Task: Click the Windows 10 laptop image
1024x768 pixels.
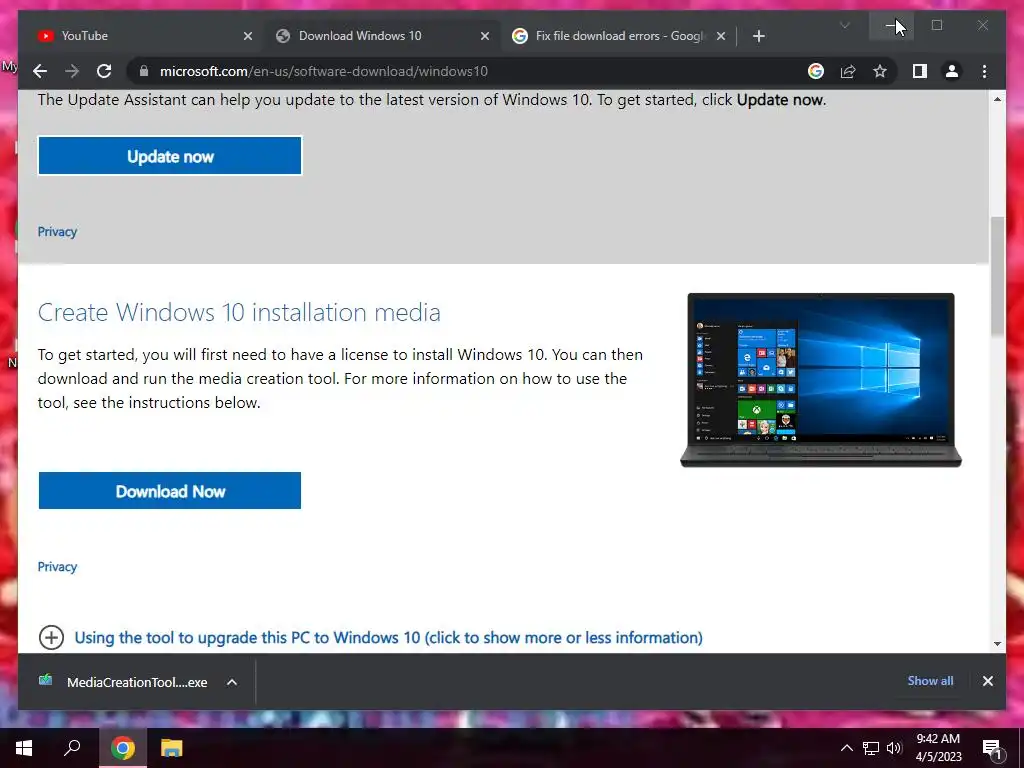Action: click(821, 379)
